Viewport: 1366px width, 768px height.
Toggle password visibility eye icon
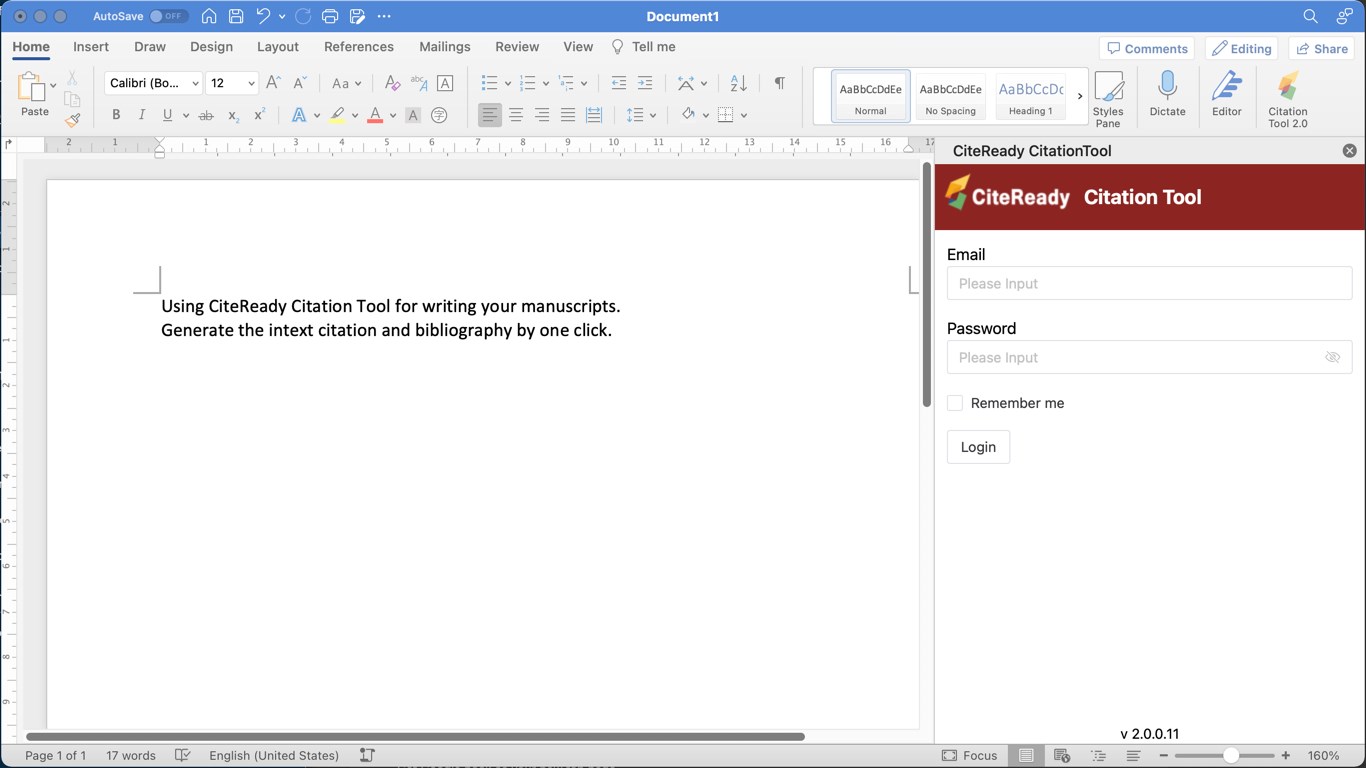[x=1332, y=357]
